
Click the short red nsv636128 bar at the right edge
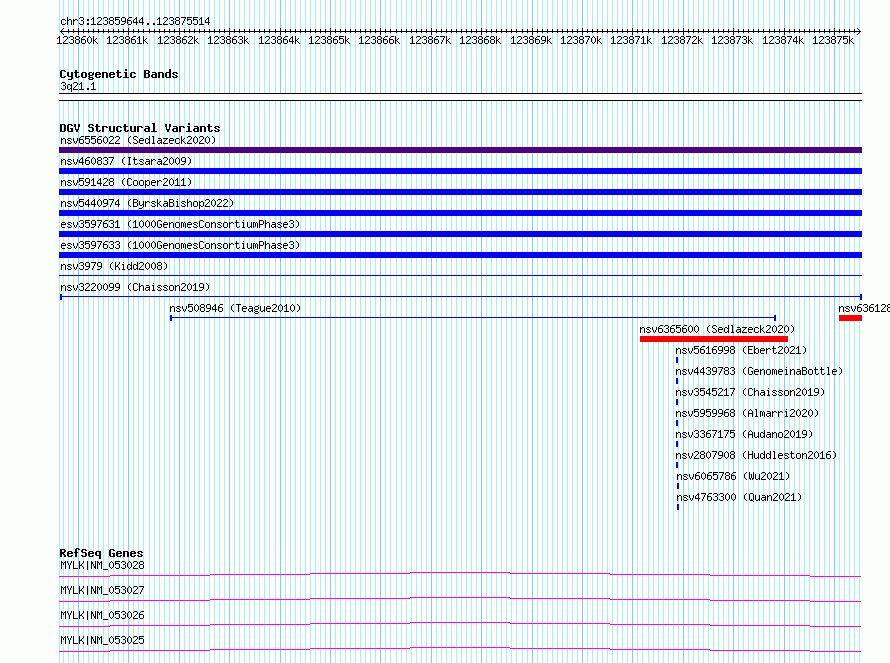click(850, 318)
